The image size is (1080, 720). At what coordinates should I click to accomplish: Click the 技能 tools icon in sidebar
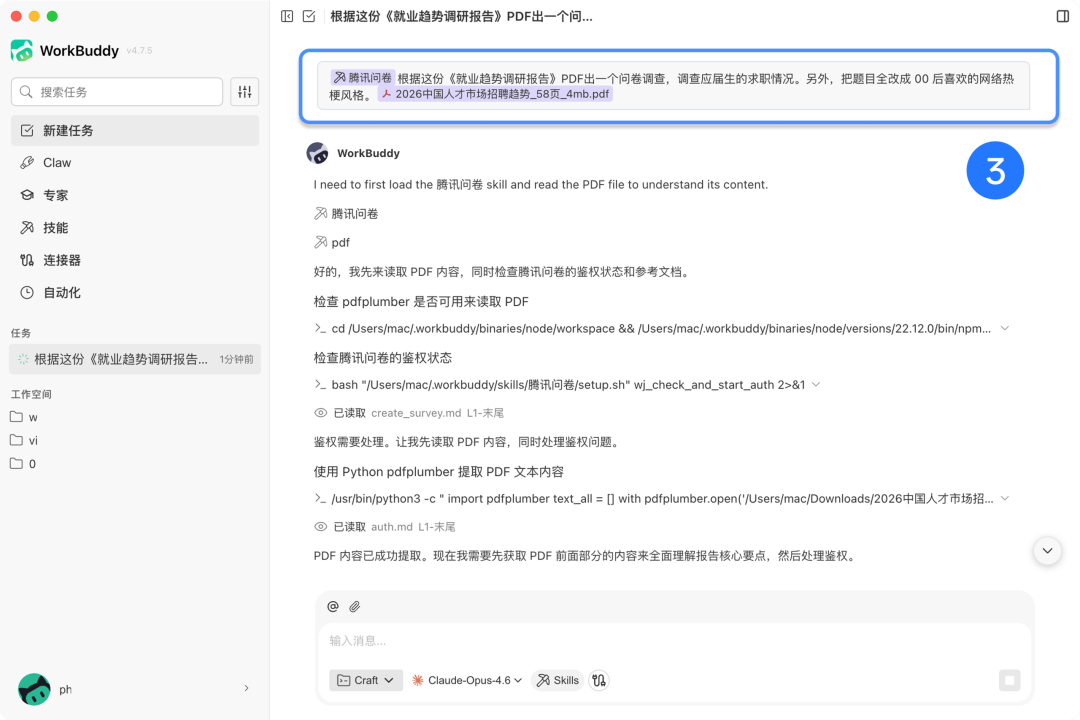click(x=27, y=227)
